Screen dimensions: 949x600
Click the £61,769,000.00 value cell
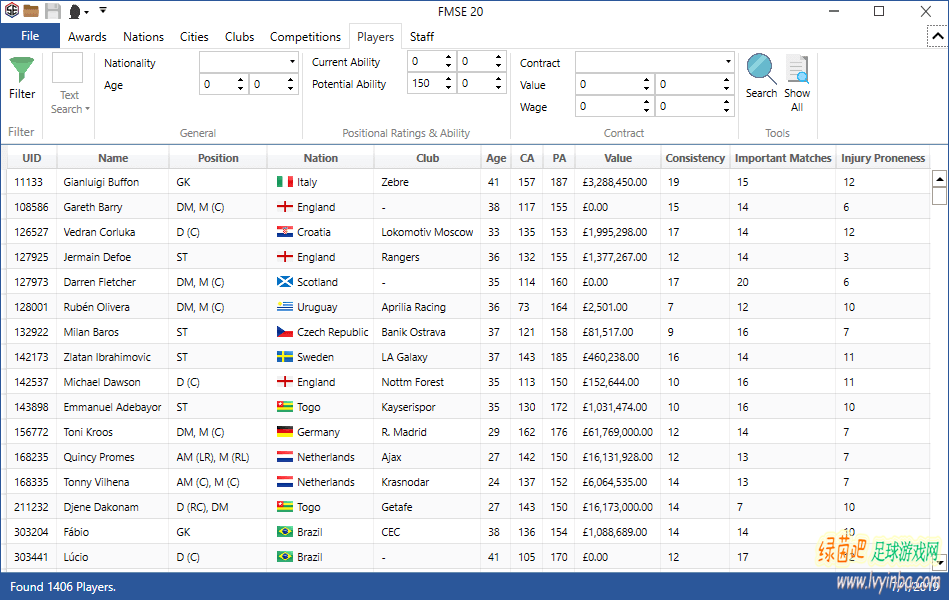[618, 432]
